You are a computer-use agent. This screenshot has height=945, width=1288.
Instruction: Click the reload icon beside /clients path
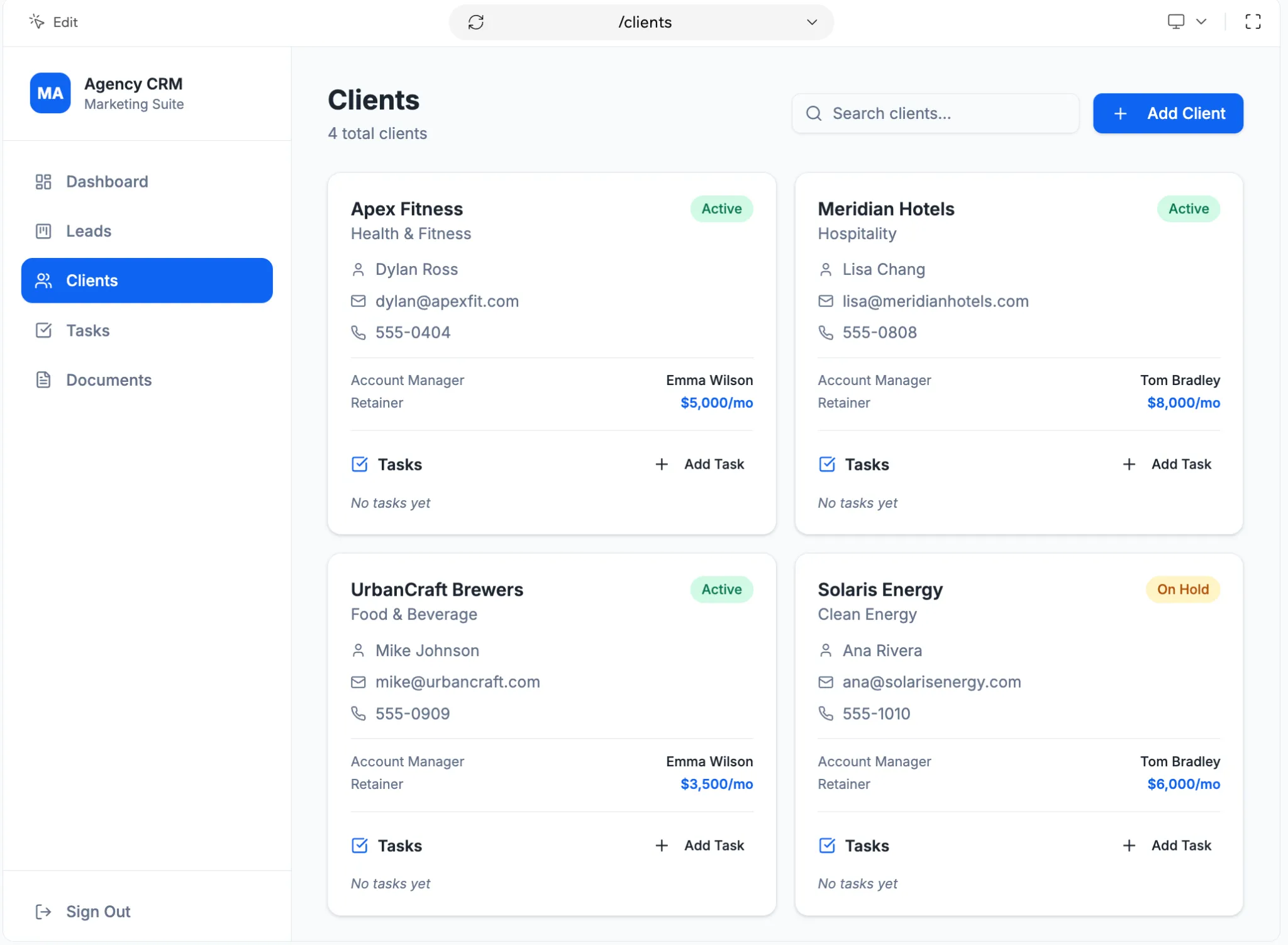(476, 23)
